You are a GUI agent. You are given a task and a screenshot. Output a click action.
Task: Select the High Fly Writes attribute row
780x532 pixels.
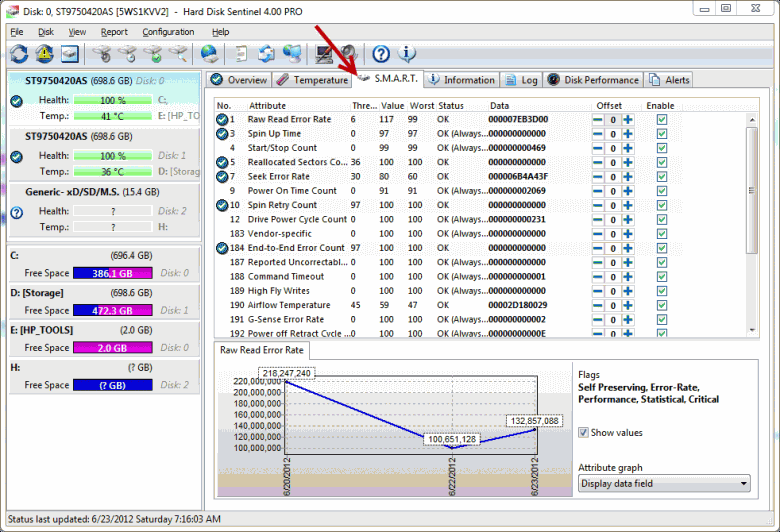coord(448,291)
